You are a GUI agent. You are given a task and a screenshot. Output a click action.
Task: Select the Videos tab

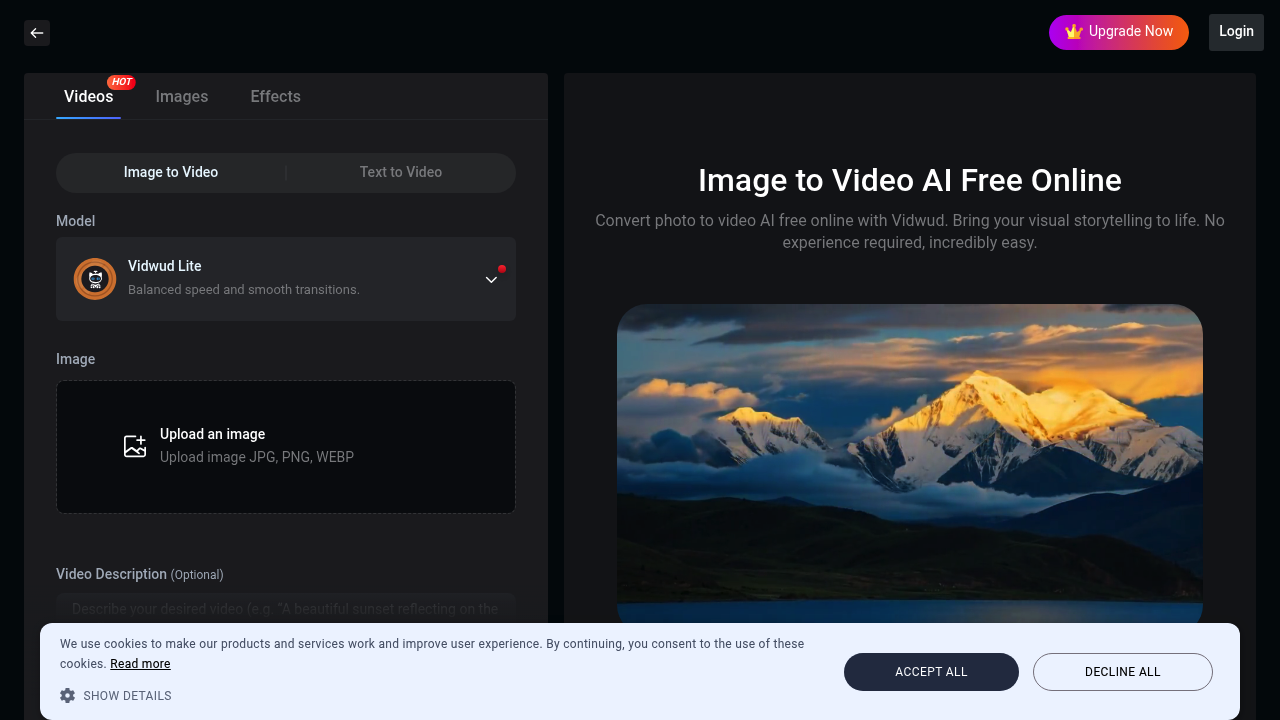(88, 96)
